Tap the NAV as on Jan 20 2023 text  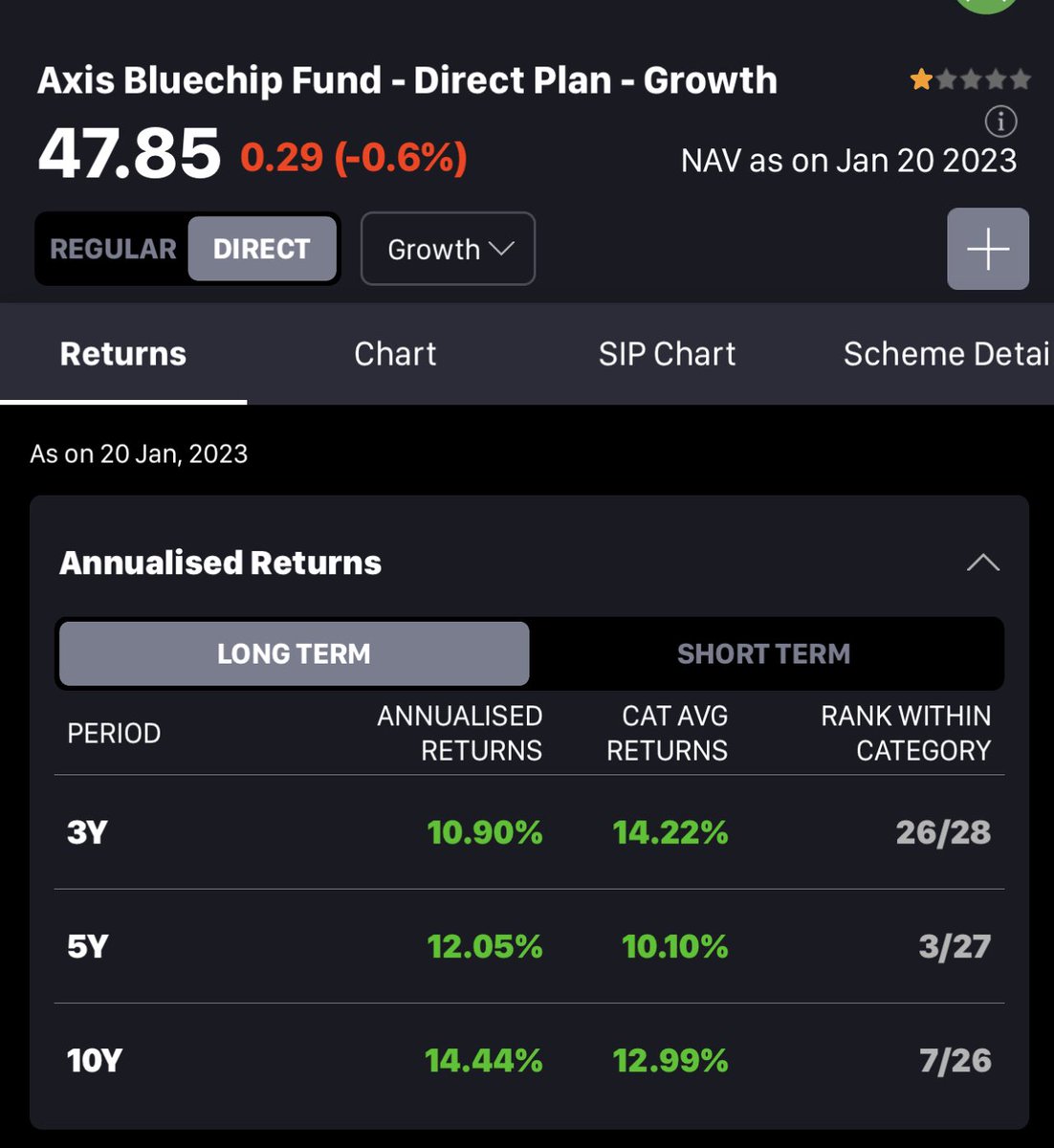848,160
